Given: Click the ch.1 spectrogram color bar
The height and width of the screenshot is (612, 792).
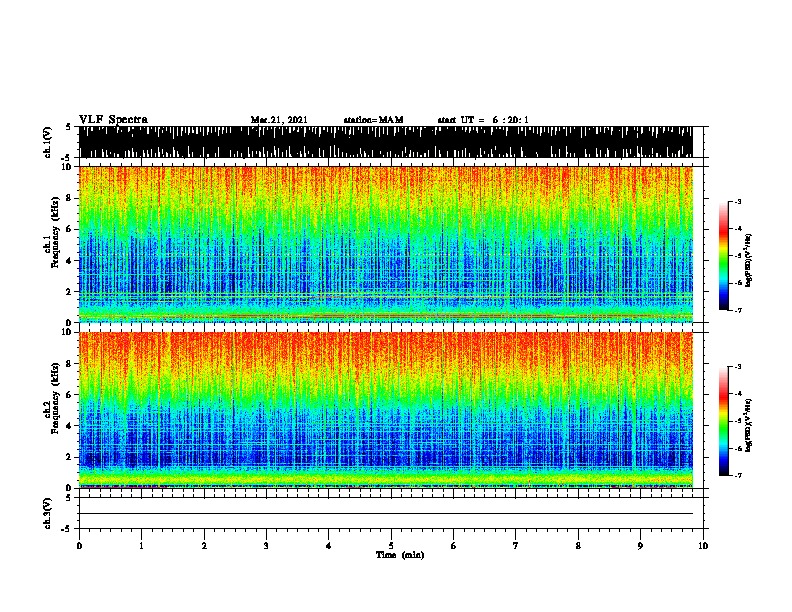Looking at the screenshot, I should (723, 256).
